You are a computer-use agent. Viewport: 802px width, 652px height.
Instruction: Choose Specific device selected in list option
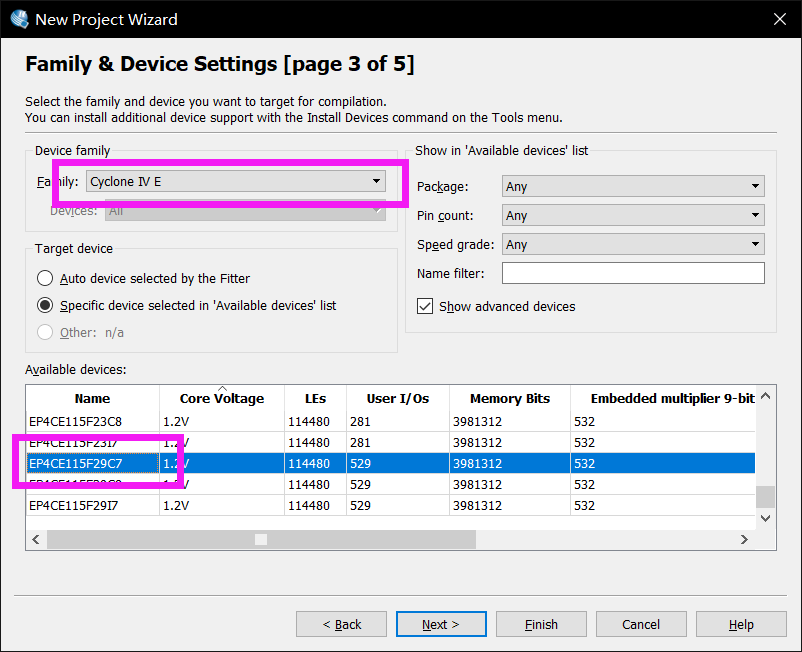coord(45,305)
